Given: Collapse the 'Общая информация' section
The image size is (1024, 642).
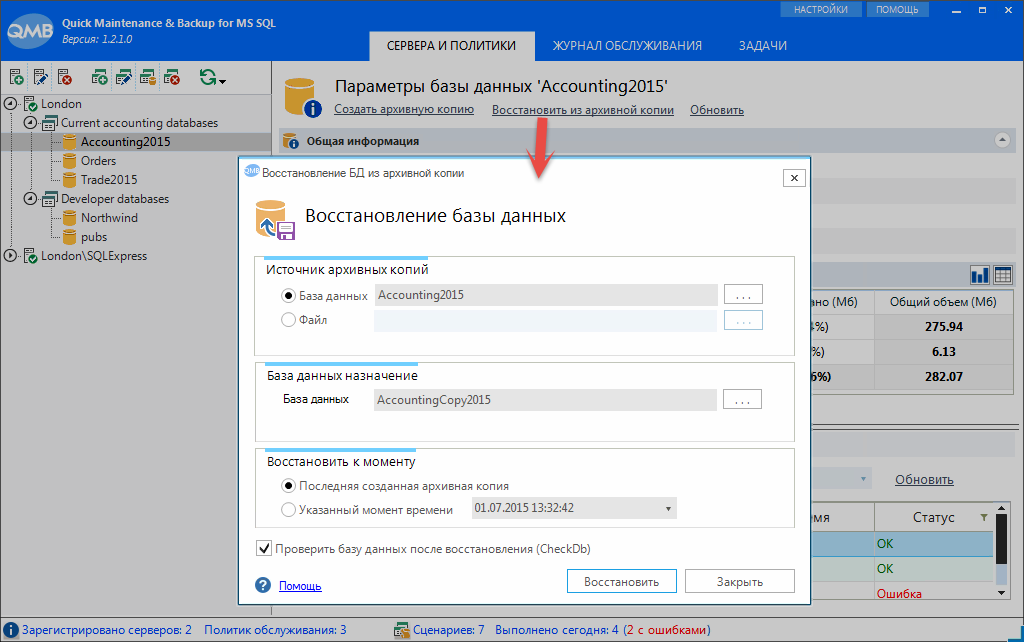Looking at the screenshot, I should (1002, 140).
